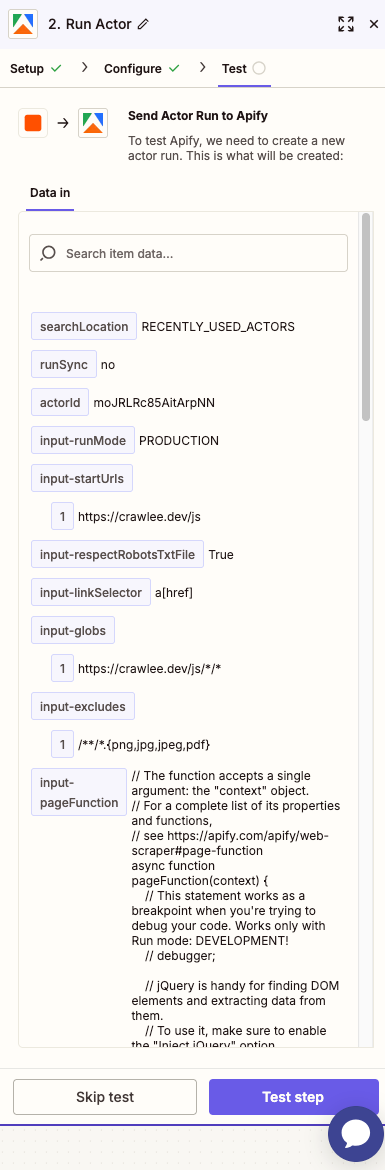Select the input-pageFunction label

click(79, 792)
